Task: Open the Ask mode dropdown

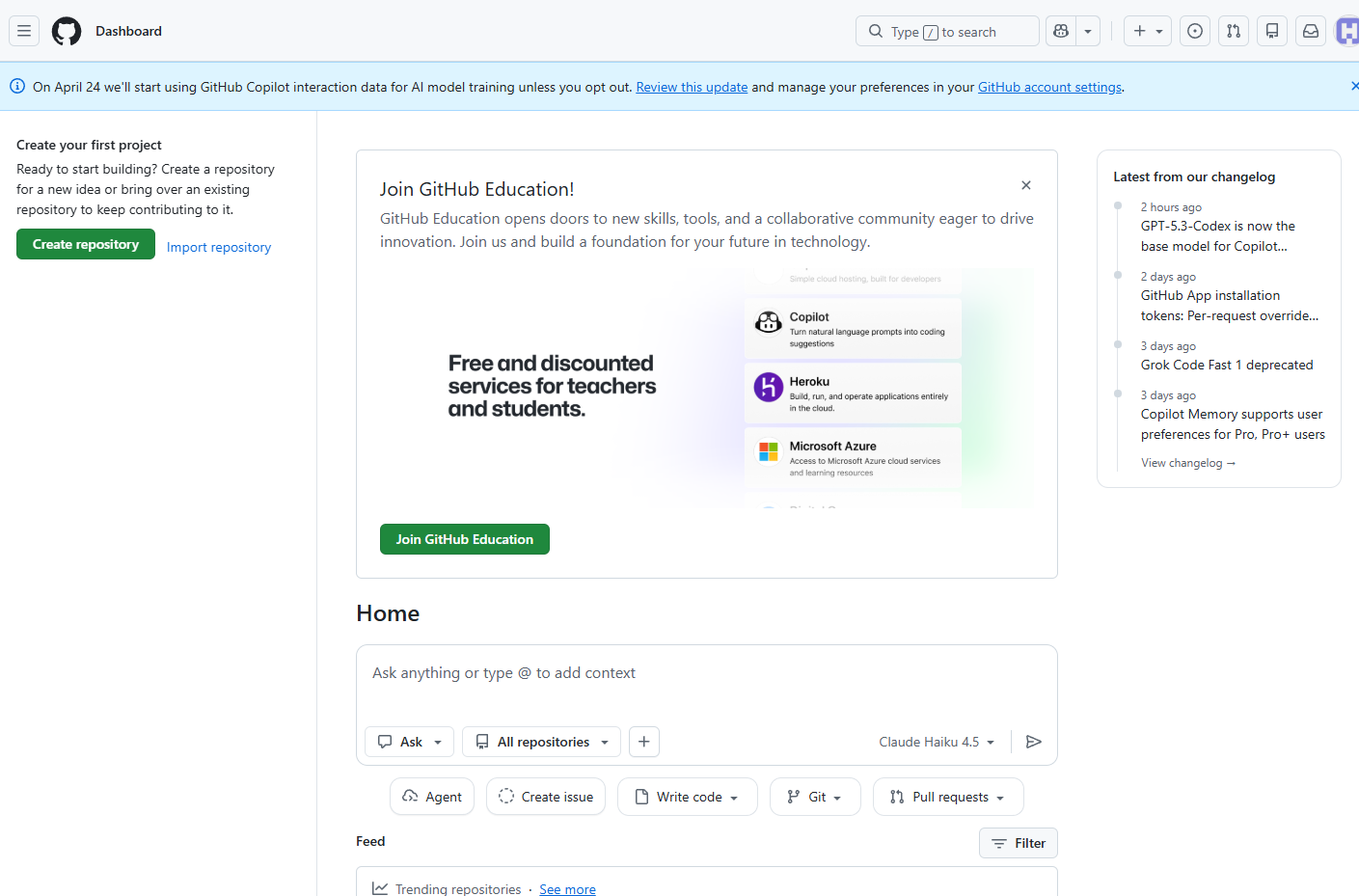Action: coord(410,742)
